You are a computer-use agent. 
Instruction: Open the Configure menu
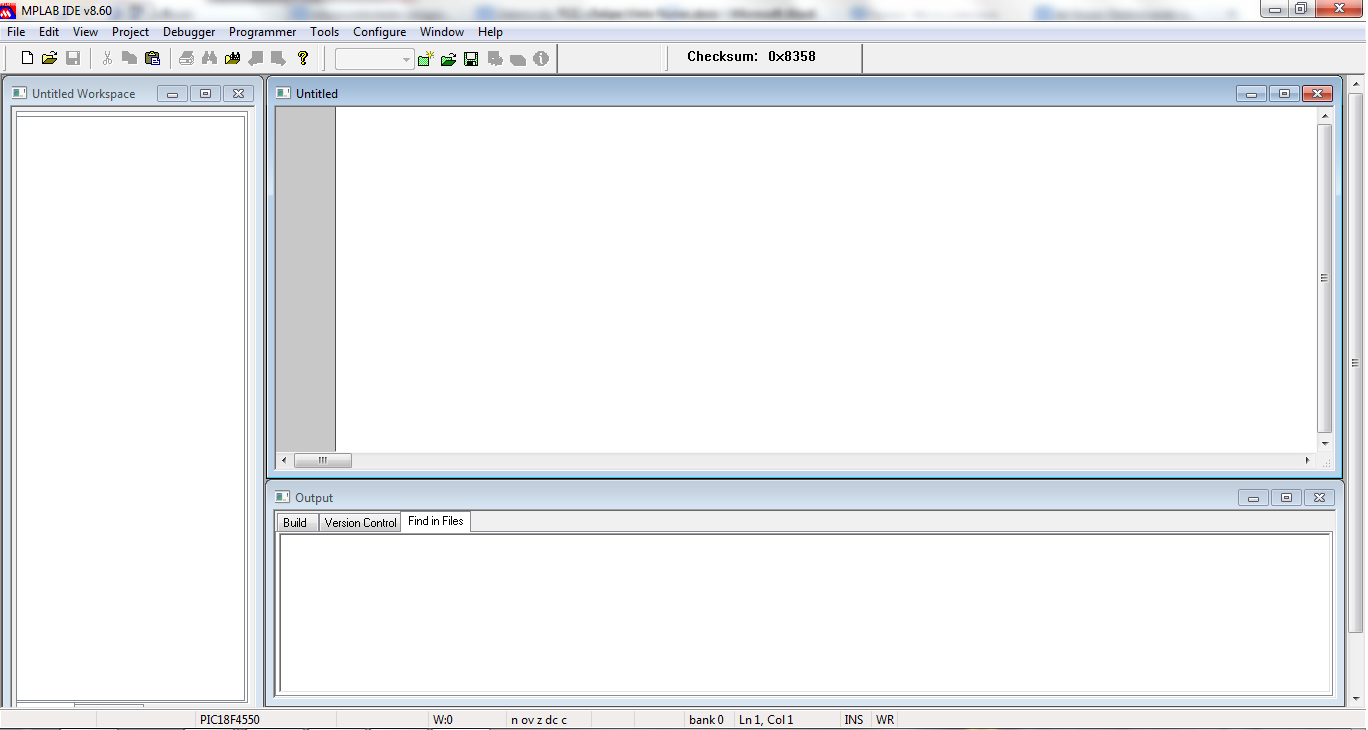click(x=379, y=32)
